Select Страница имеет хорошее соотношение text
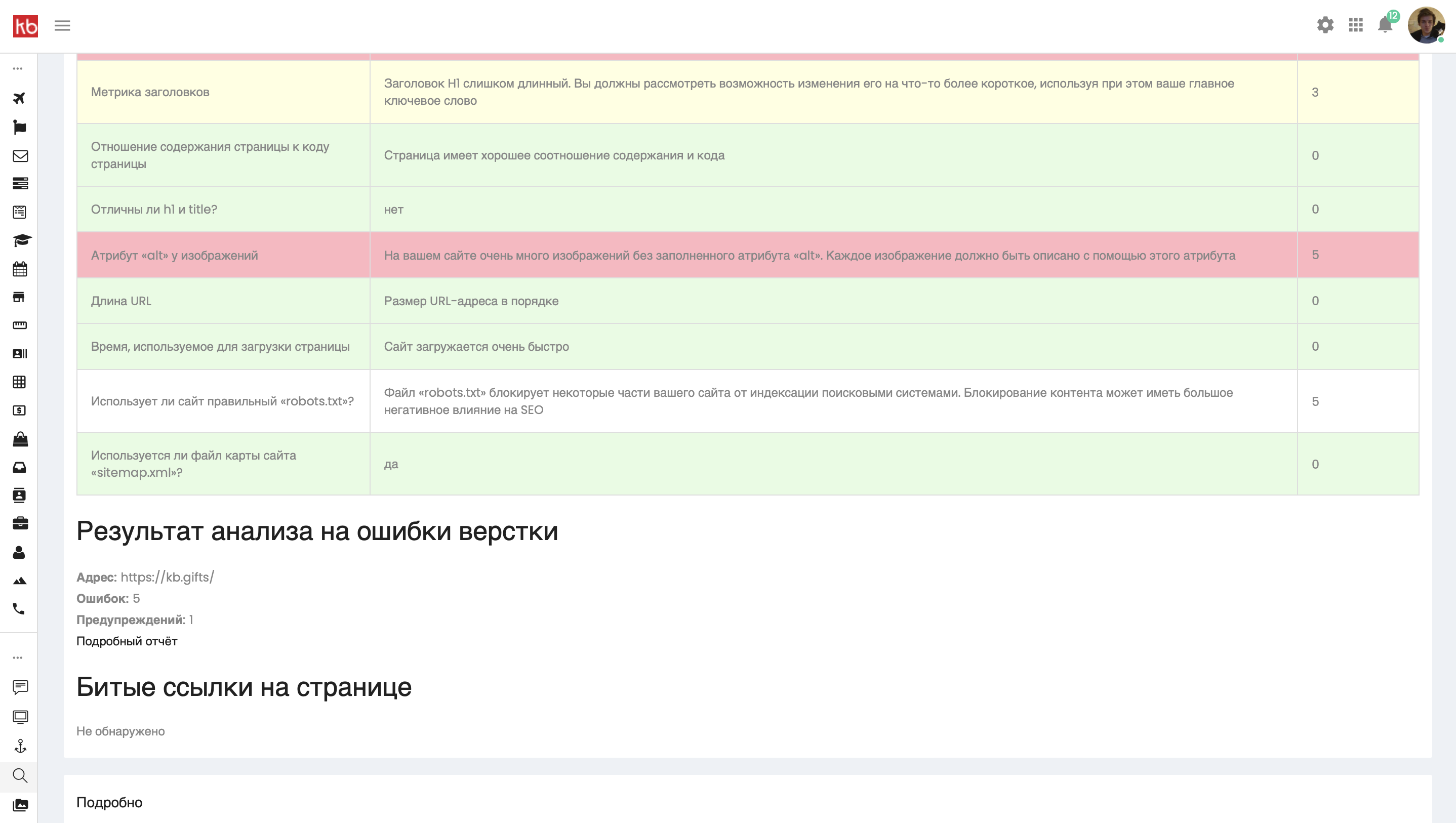 click(554, 155)
